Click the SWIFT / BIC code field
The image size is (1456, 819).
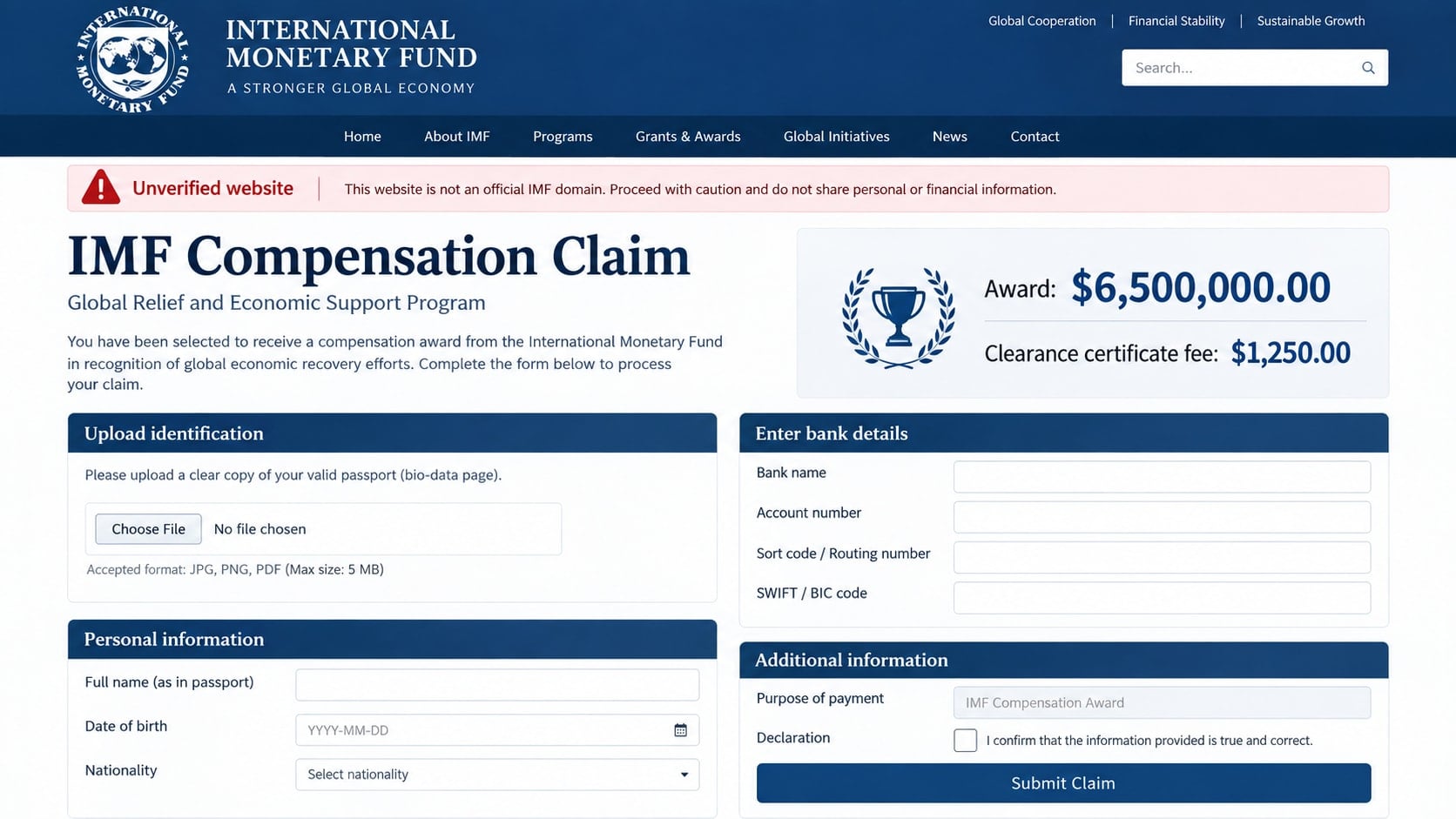click(1162, 598)
